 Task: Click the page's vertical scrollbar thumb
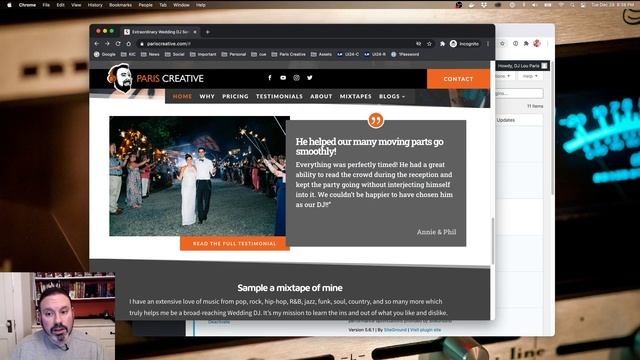[493, 241]
